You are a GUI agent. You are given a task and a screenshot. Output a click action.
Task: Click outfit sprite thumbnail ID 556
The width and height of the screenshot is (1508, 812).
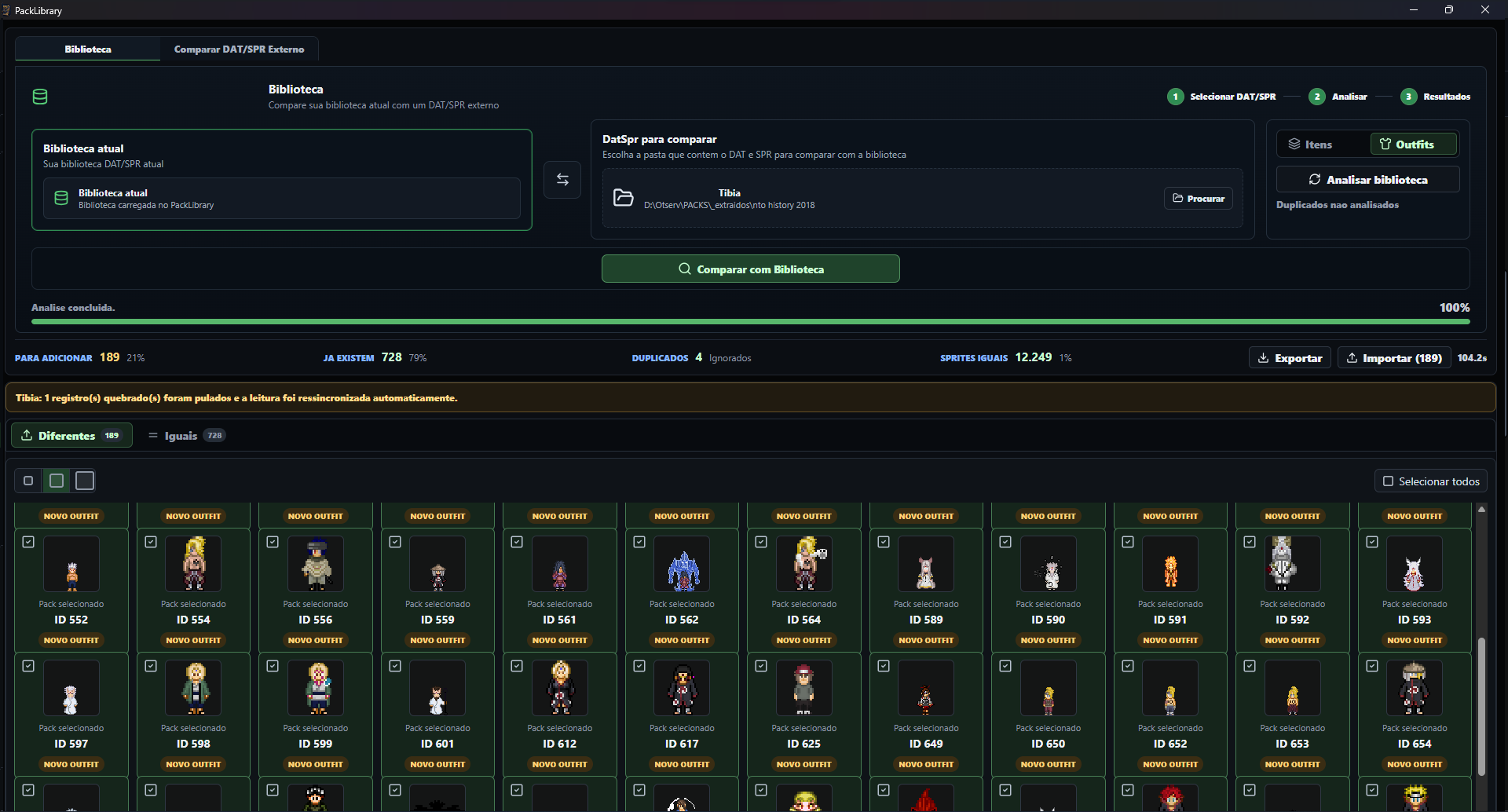(x=316, y=564)
